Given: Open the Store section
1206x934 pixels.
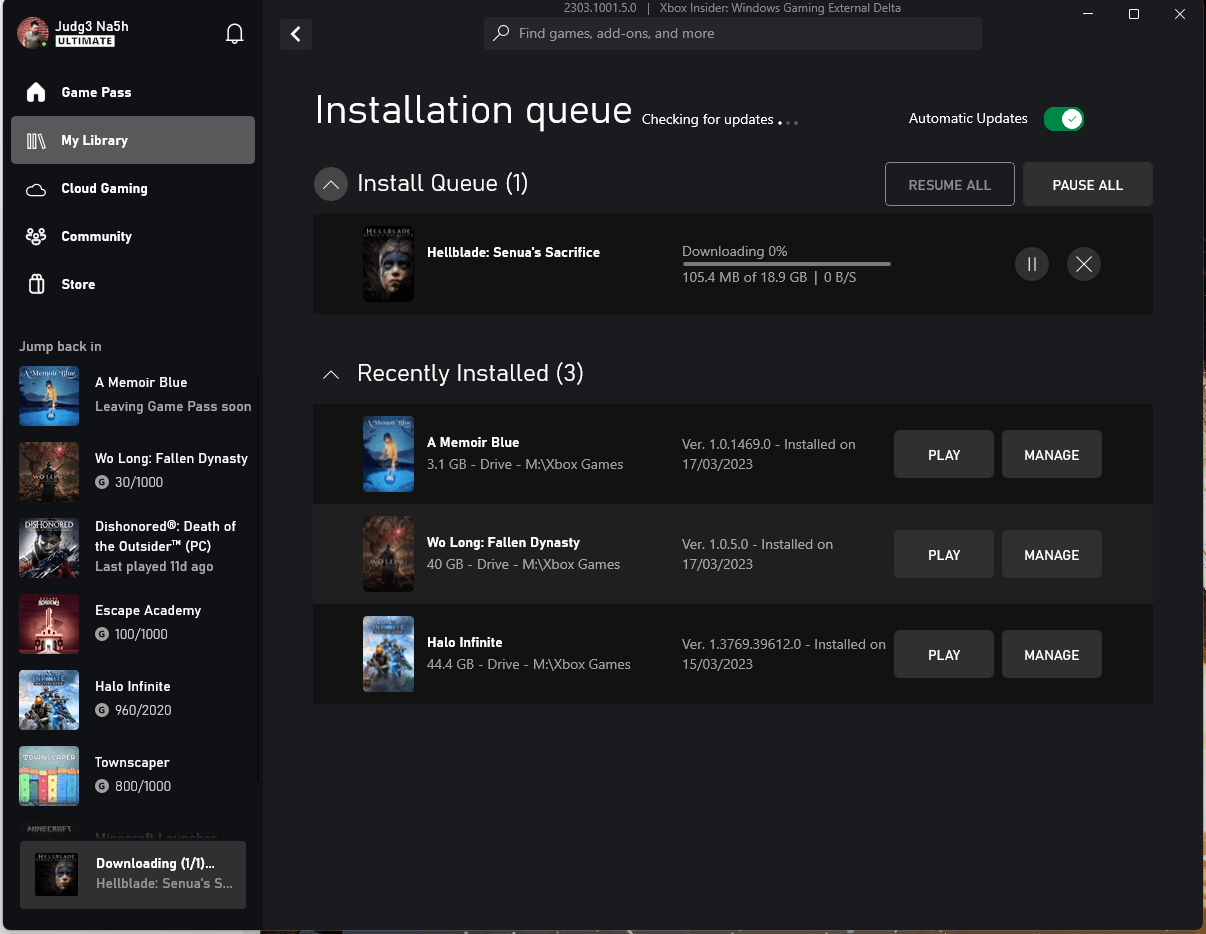Looking at the screenshot, I should [133, 284].
